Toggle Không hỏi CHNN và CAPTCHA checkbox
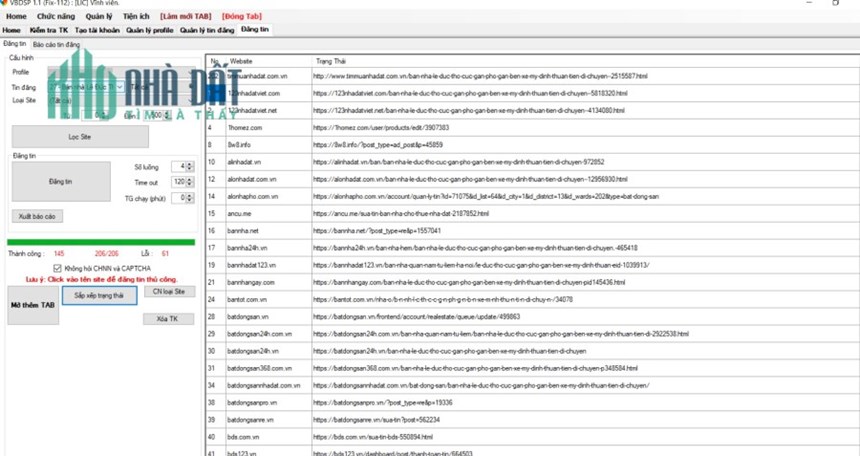The image size is (860, 456). (58, 268)
